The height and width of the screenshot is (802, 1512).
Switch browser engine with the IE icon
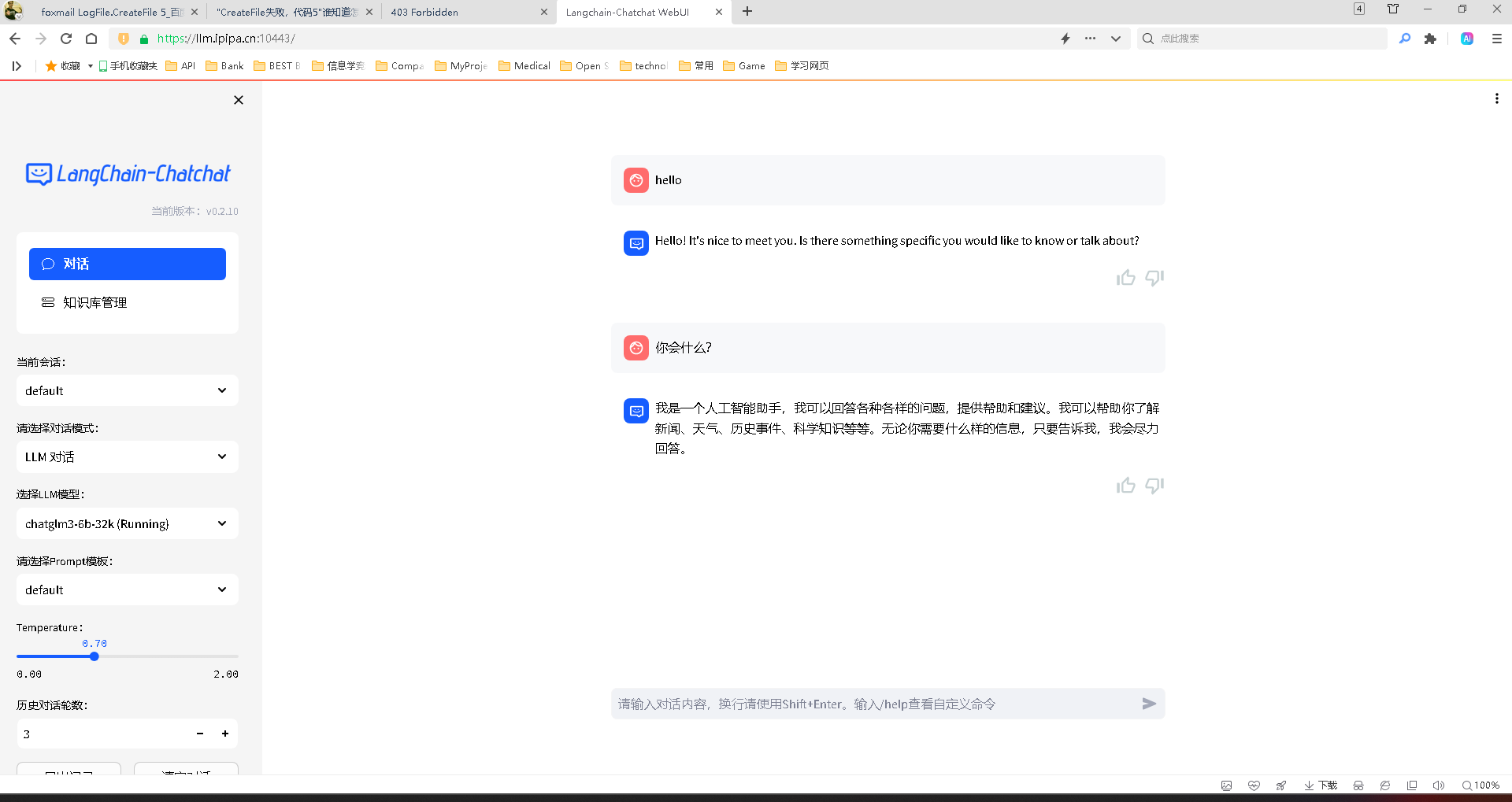(1385, 785)
